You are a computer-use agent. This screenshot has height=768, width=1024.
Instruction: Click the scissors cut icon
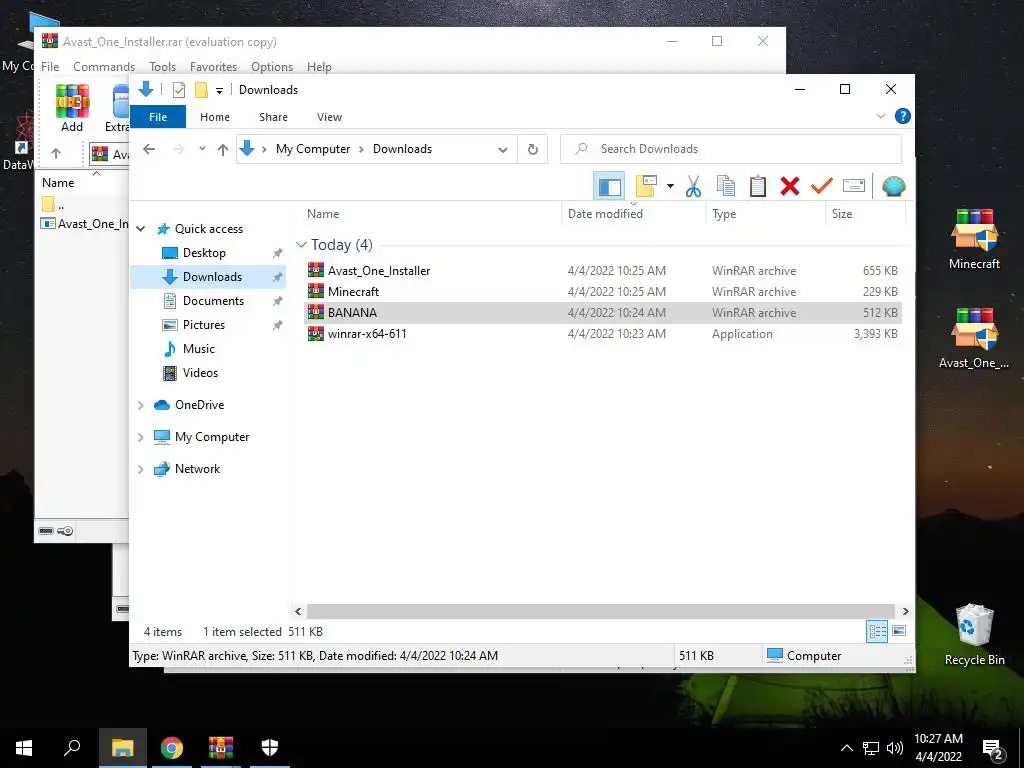(x=693, y=187)
